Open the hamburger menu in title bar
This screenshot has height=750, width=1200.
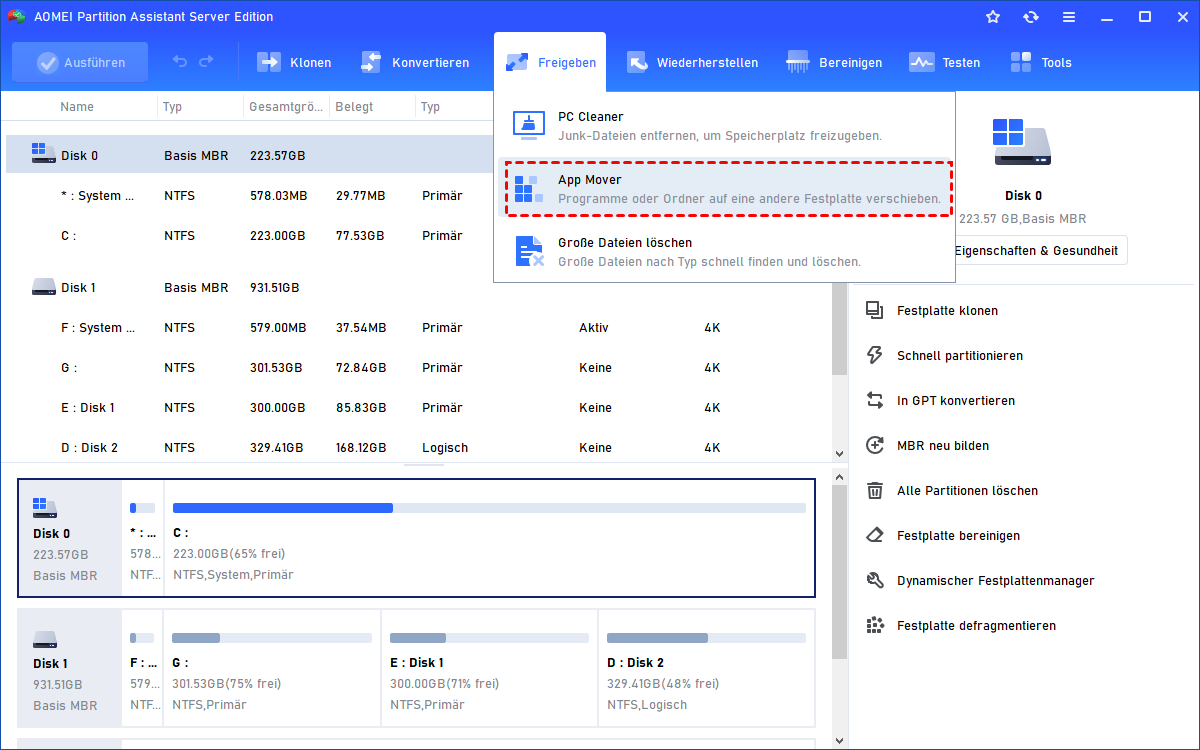coord(1069,17)
